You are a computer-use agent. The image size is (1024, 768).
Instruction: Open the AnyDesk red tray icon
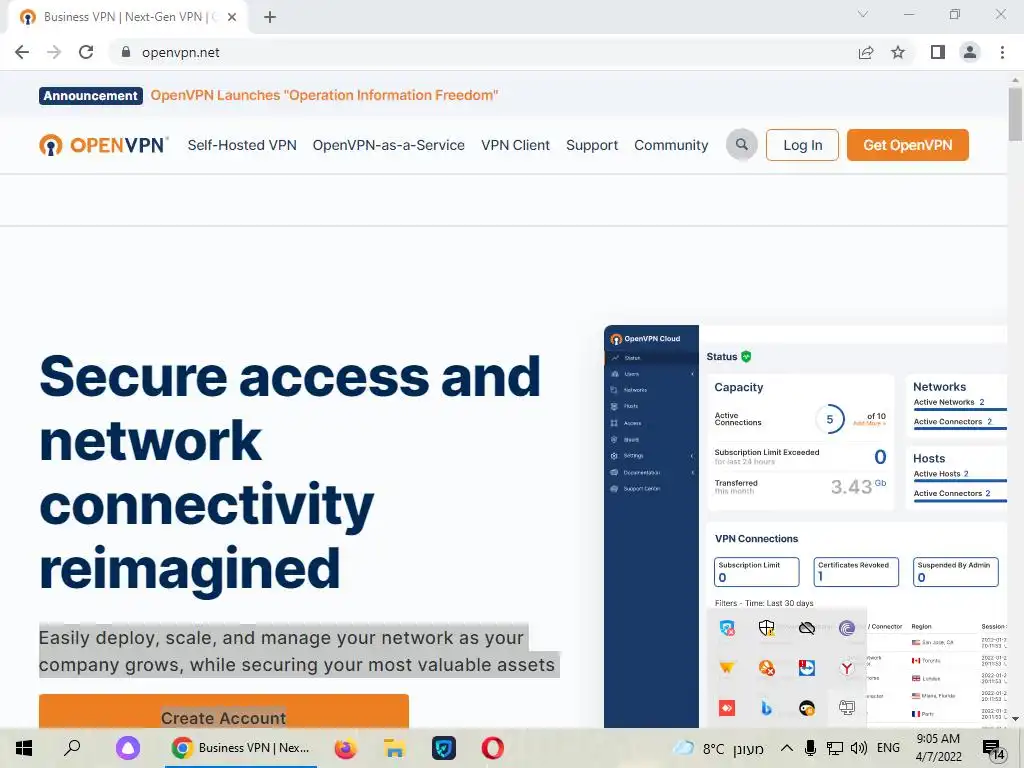[727, 708]
